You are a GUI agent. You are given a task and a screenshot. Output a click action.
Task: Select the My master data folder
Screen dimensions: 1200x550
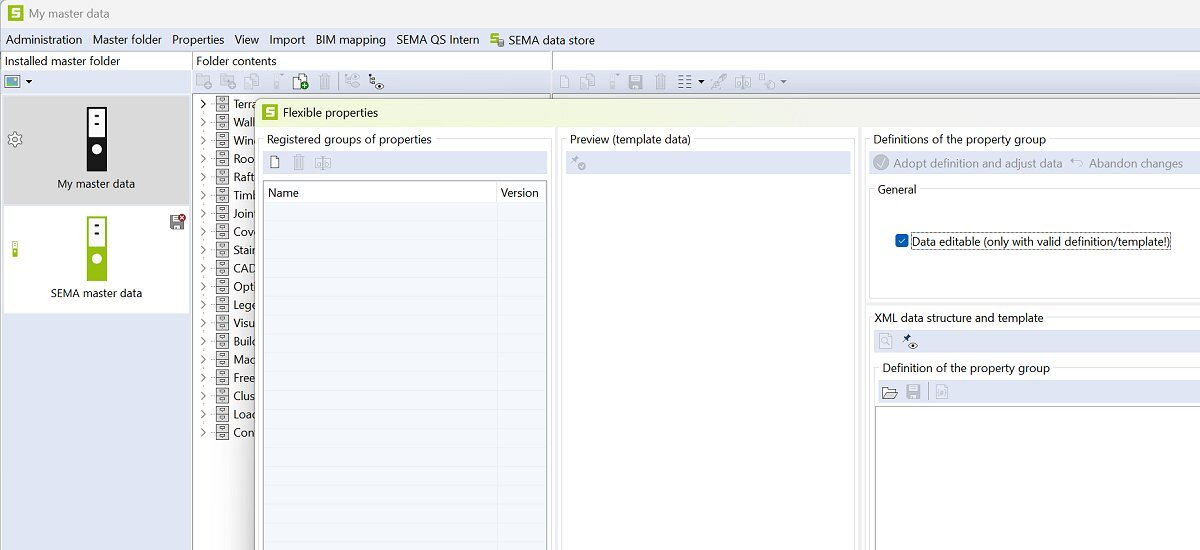[x=96, y=150]
